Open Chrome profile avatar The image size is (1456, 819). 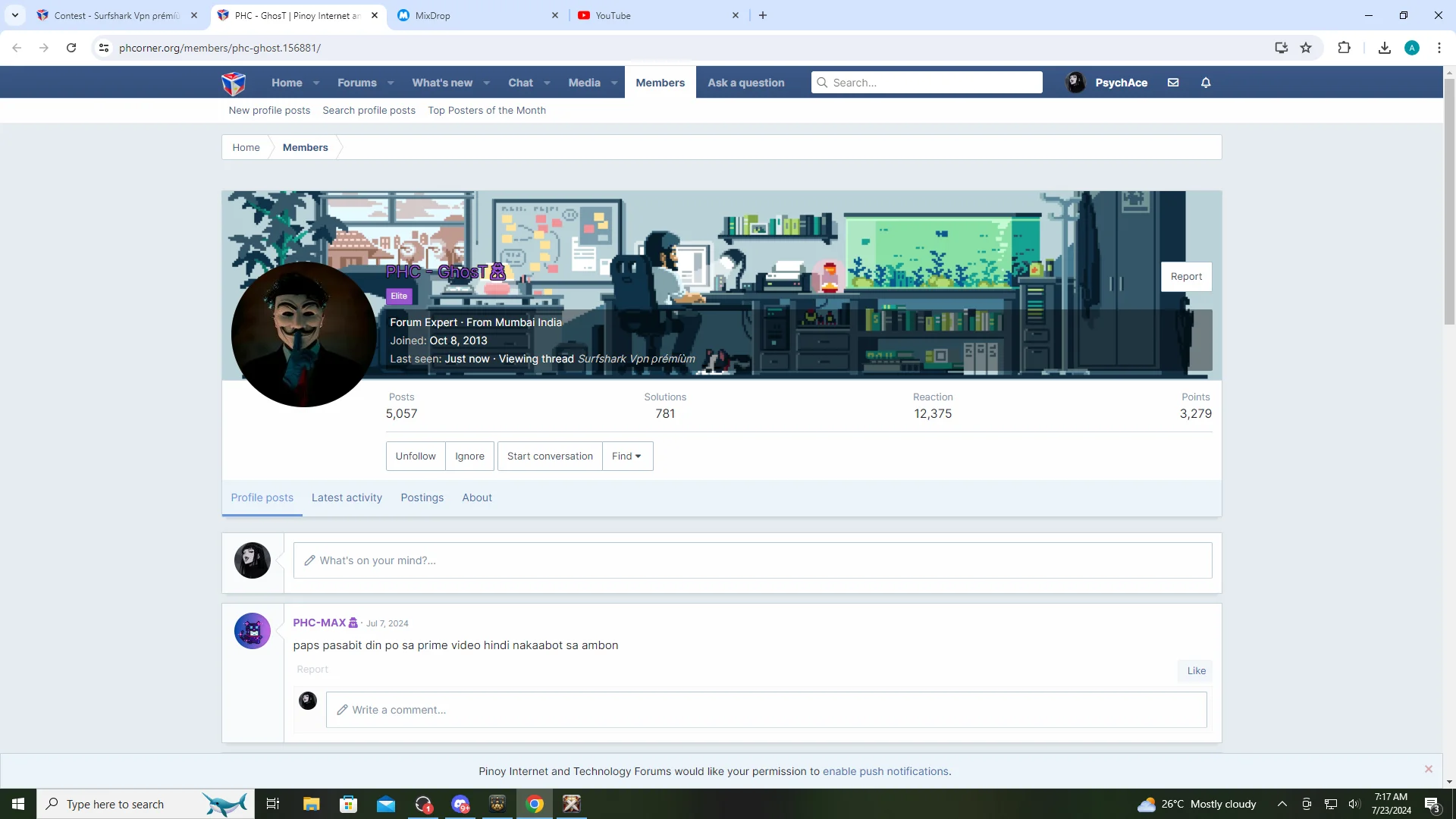tap(1412, 48)
